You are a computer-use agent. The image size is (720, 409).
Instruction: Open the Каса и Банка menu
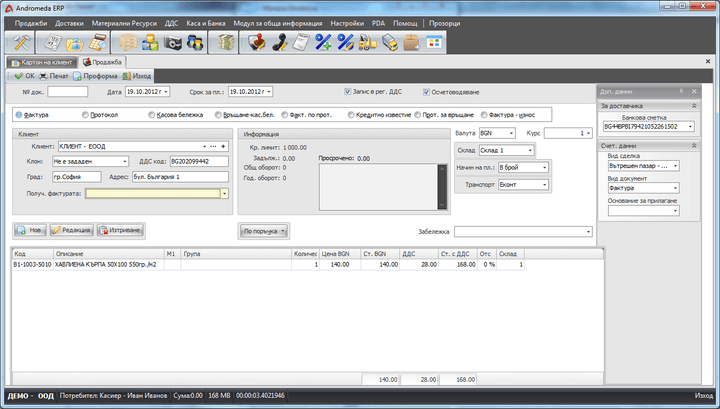point(206,23)
